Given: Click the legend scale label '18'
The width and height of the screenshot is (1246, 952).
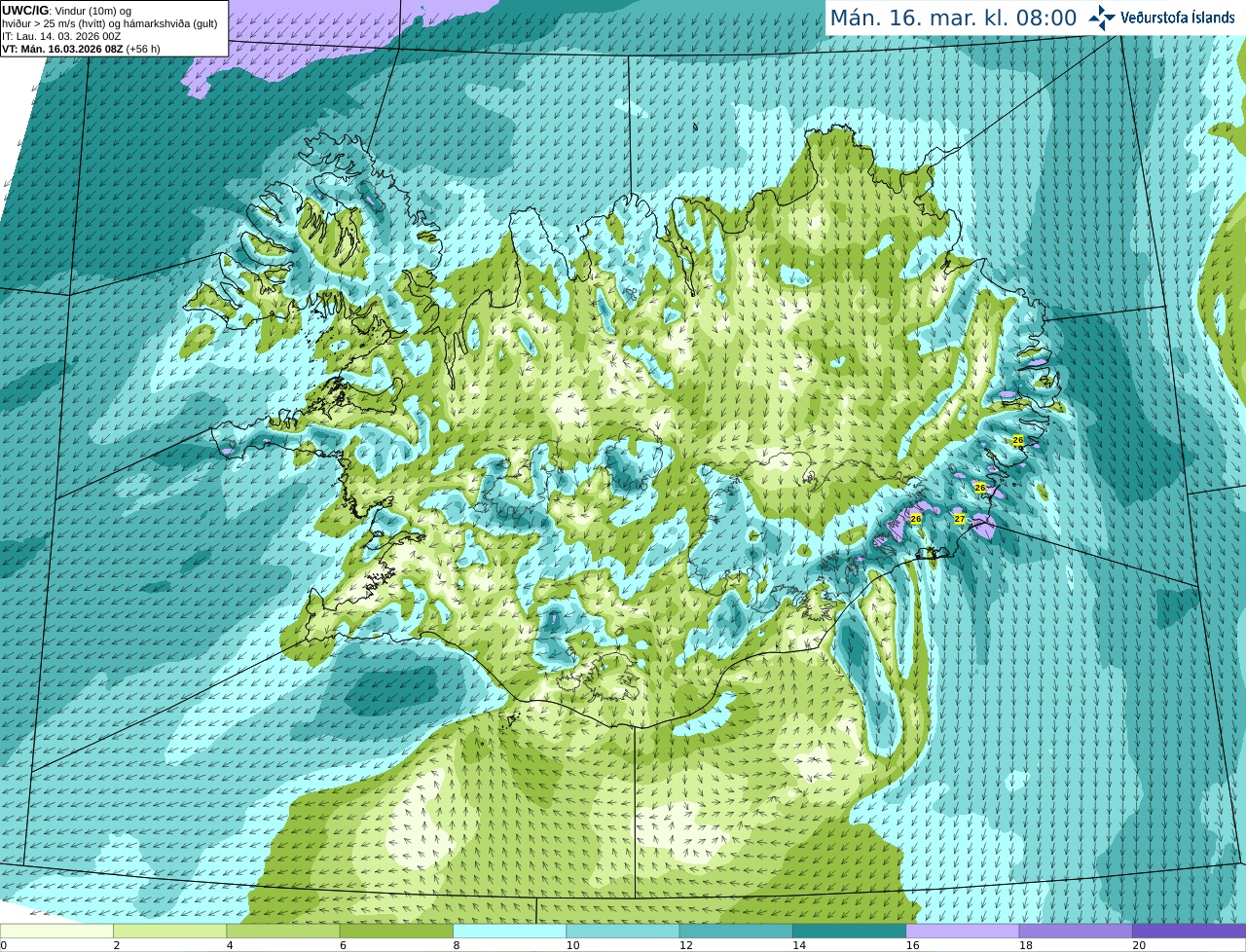Looking at the screenshot, I should pyautogui.click(x=1026, y=945).
